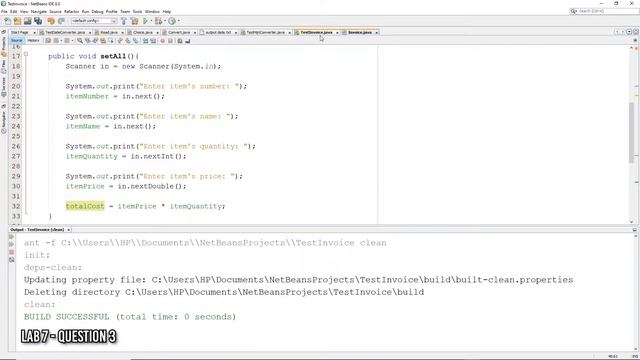Click the New Project toolbar icon

pos(18,21)
